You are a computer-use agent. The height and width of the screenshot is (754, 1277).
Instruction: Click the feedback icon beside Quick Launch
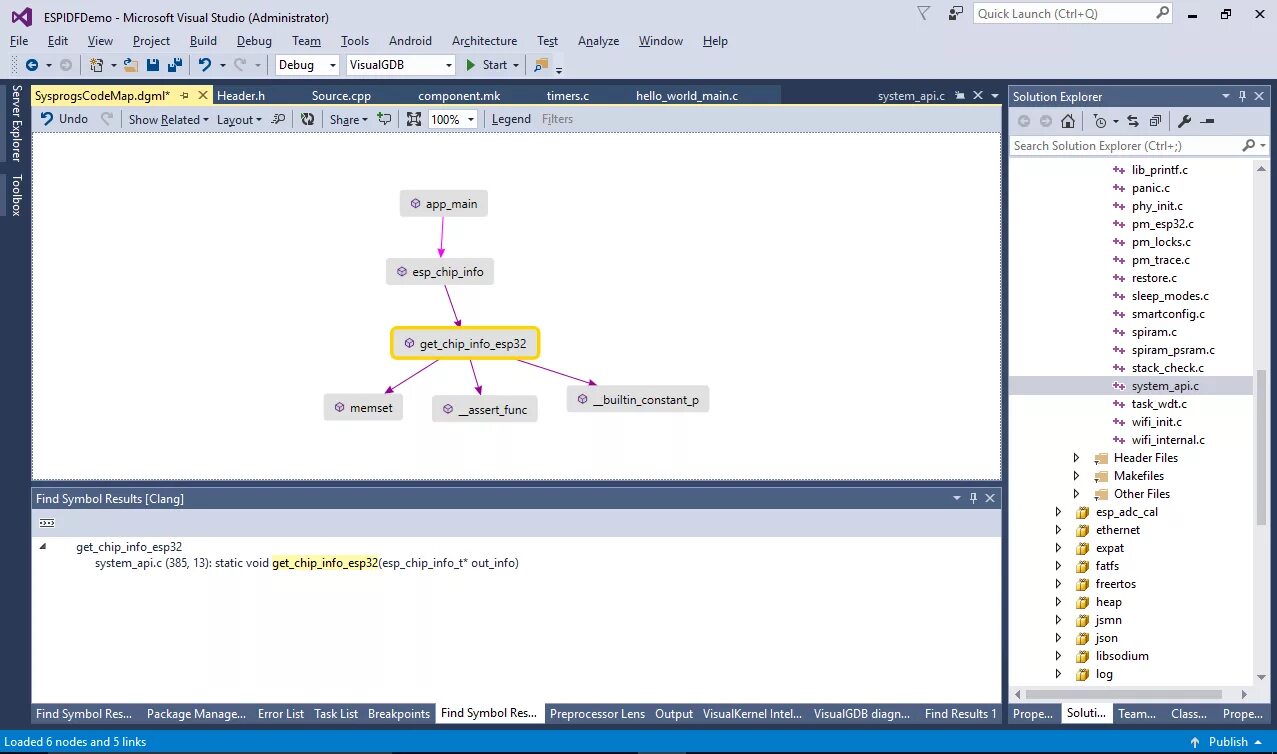[x=956, y=13]
